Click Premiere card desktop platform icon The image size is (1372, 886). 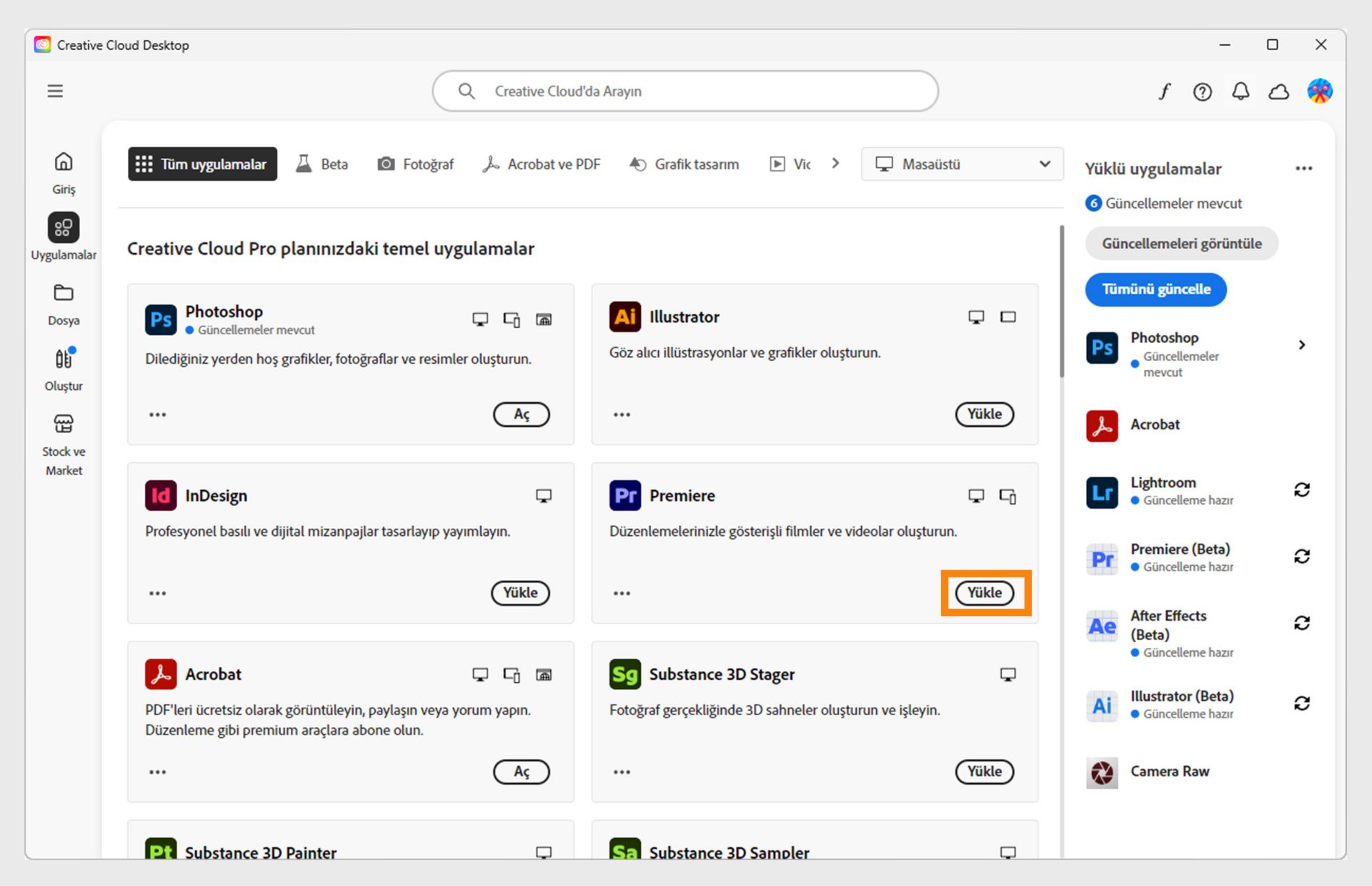976,496
